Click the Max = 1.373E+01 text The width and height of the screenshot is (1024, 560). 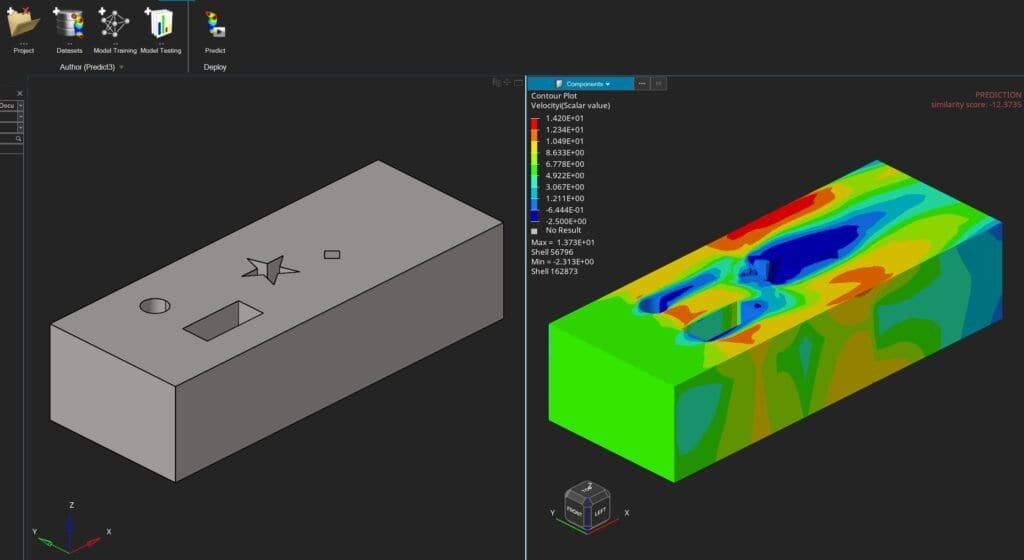(562, 242)
